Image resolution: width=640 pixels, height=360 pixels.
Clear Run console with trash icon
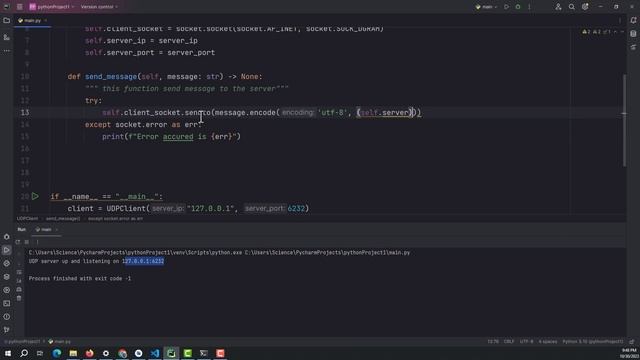[19, 298]
